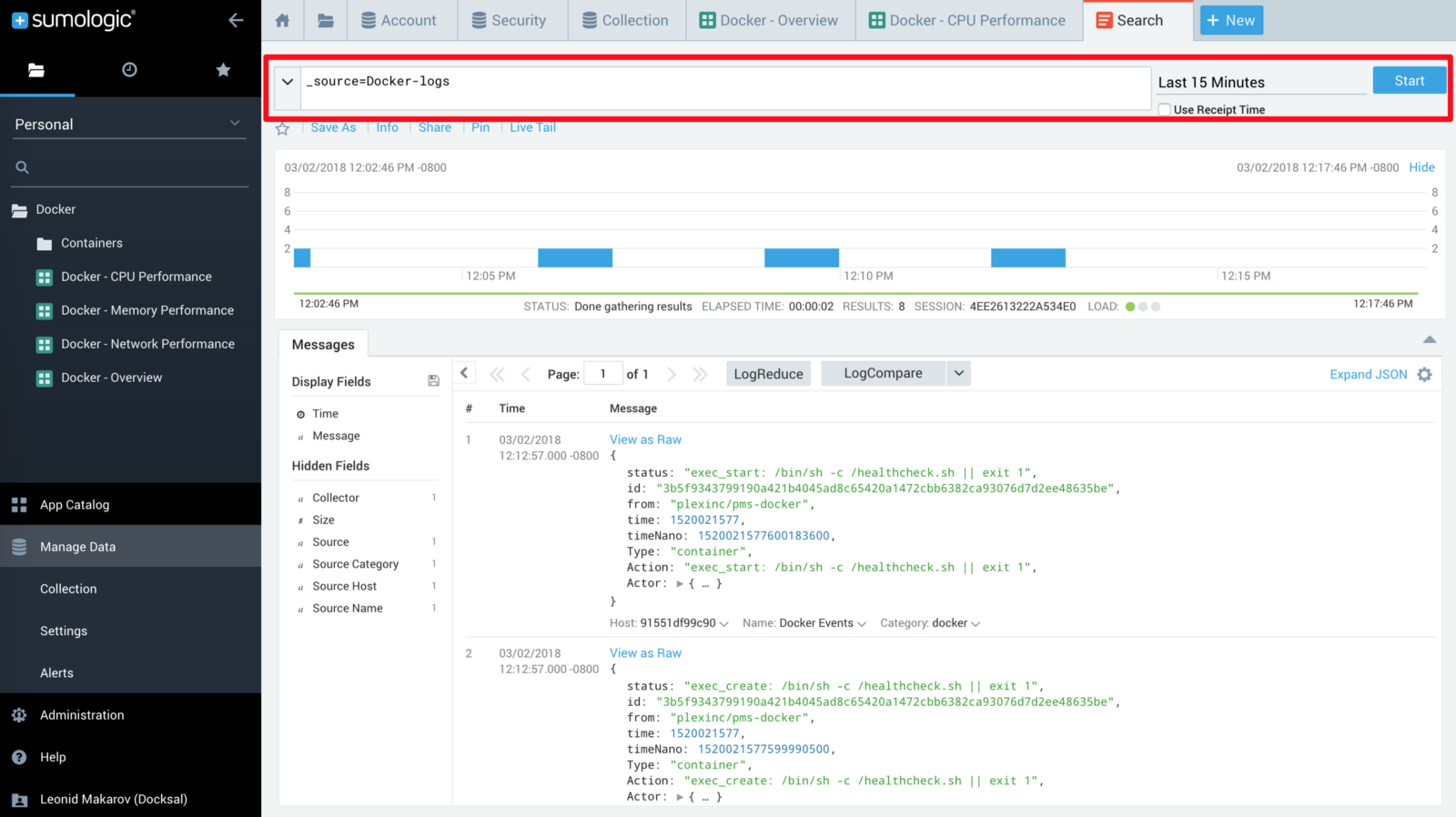1456x817 pixels.
Task: Expand the LogCompare dropdown arrow
Action: (958, 373)
